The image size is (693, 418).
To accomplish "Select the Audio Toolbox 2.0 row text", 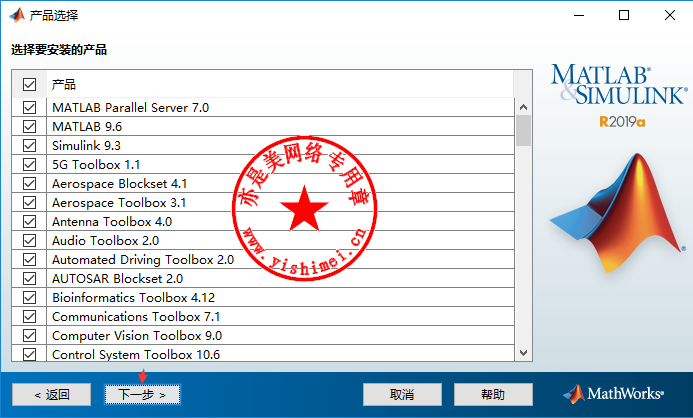I will coord(106,240).
